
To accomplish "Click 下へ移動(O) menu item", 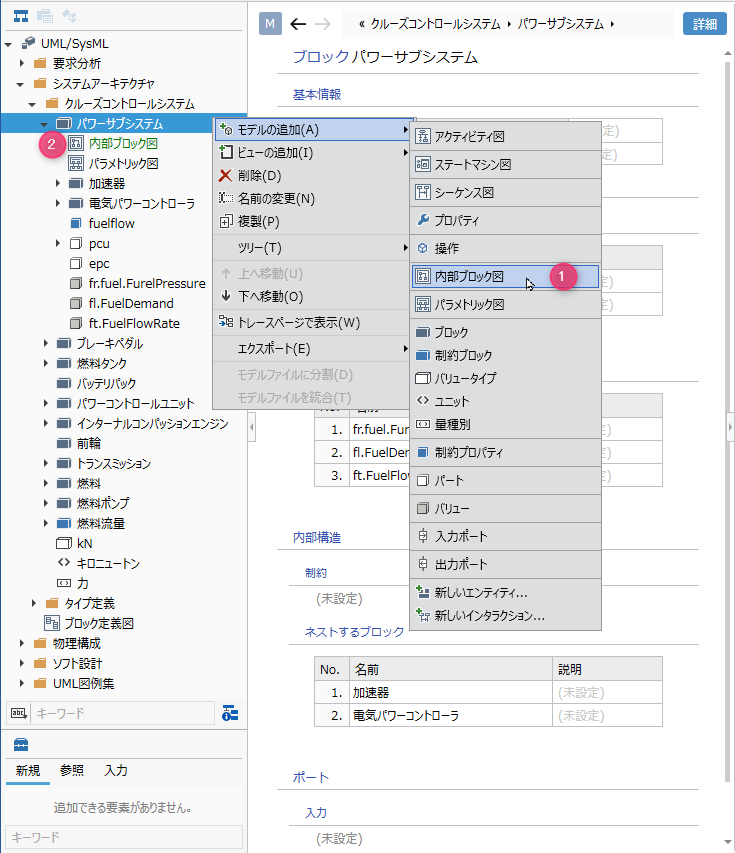I will (x=312, y=296).
